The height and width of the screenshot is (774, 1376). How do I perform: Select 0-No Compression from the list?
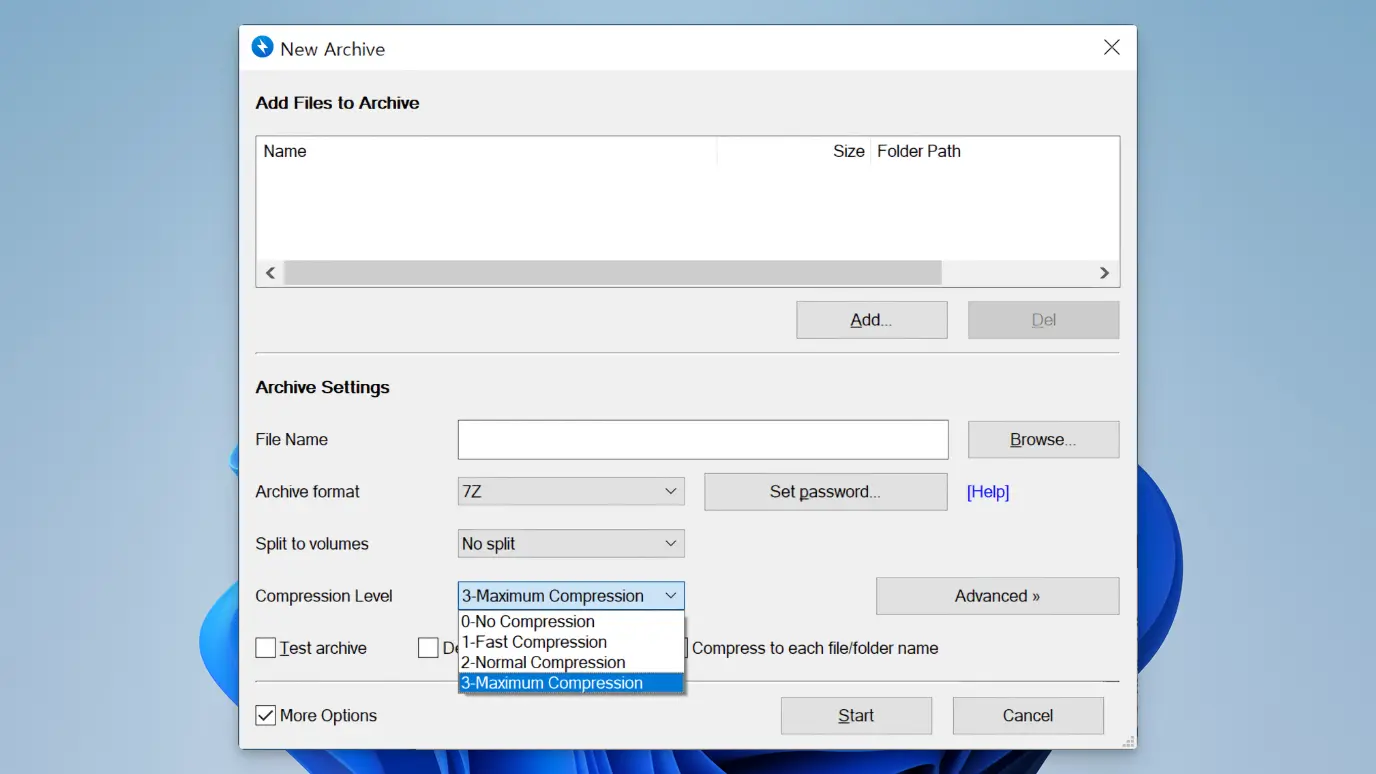click(528, 622)
